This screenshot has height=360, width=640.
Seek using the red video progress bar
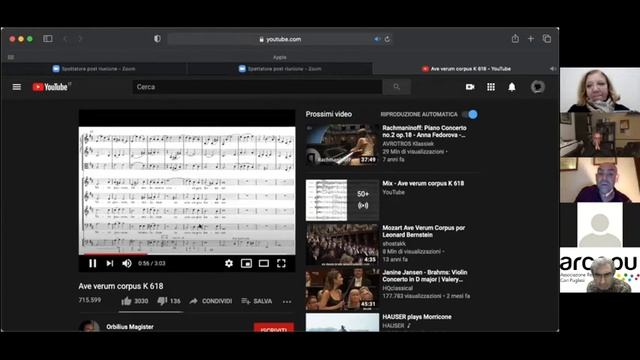tap(187, 254)
